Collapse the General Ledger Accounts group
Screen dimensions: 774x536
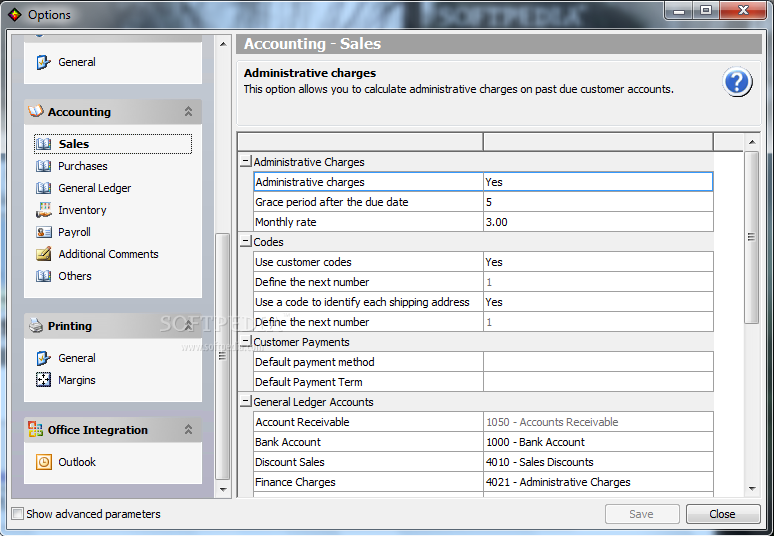point(245,402)
